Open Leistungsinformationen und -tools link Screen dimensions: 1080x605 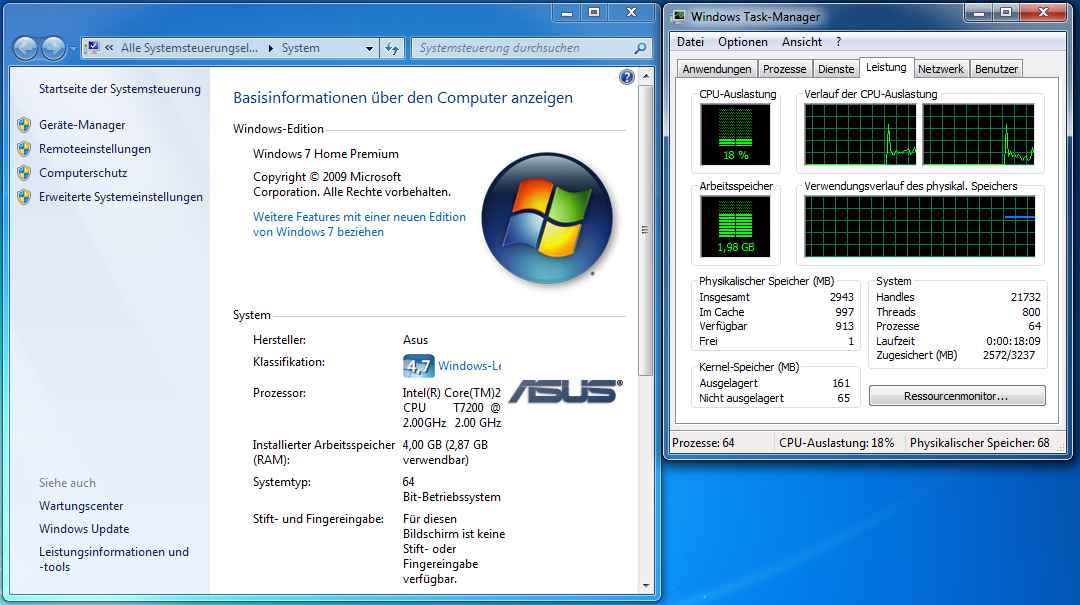pyautogui.click(x=114, y=560)
